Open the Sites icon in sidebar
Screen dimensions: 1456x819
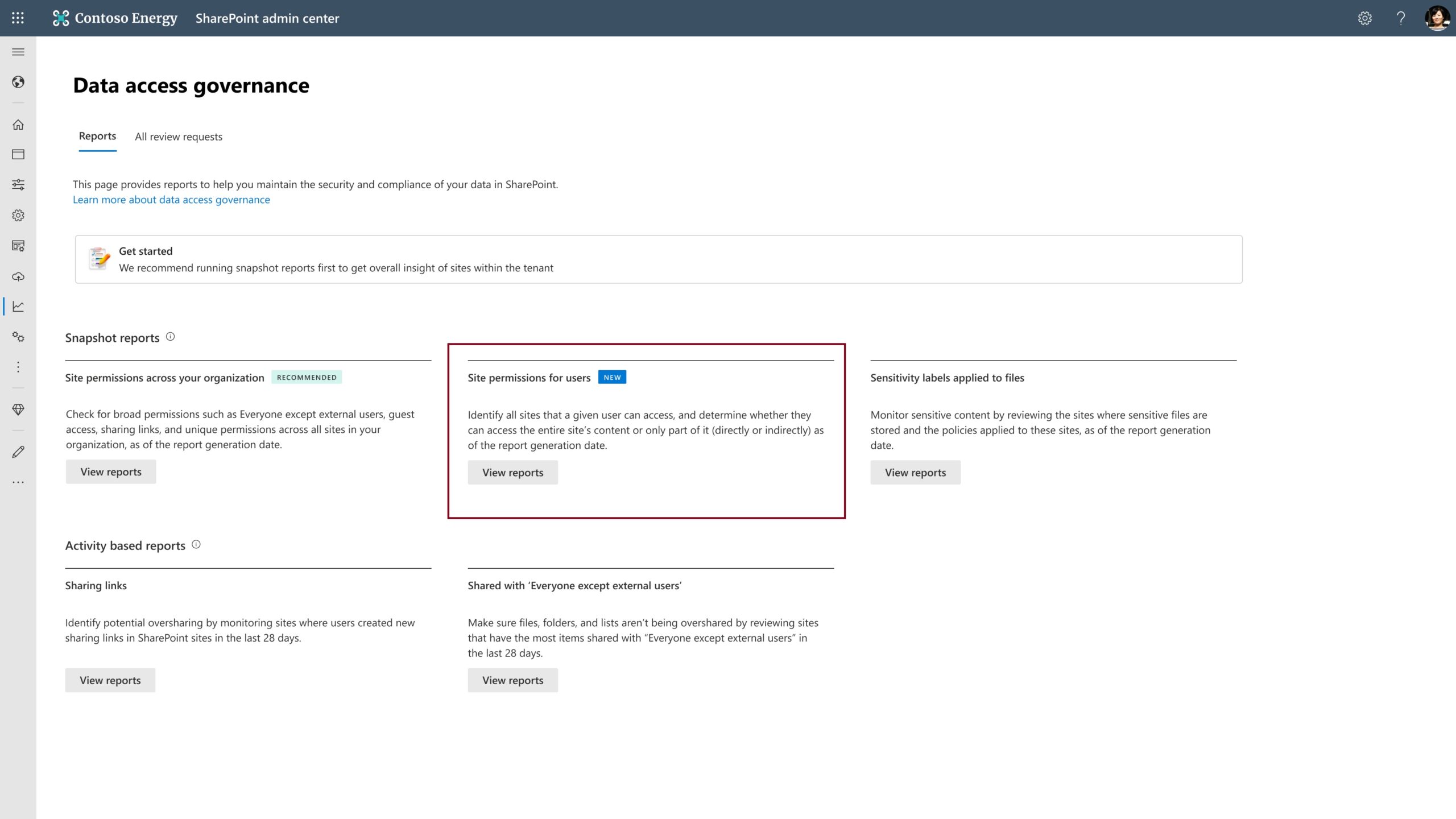(x=18, y=154)
